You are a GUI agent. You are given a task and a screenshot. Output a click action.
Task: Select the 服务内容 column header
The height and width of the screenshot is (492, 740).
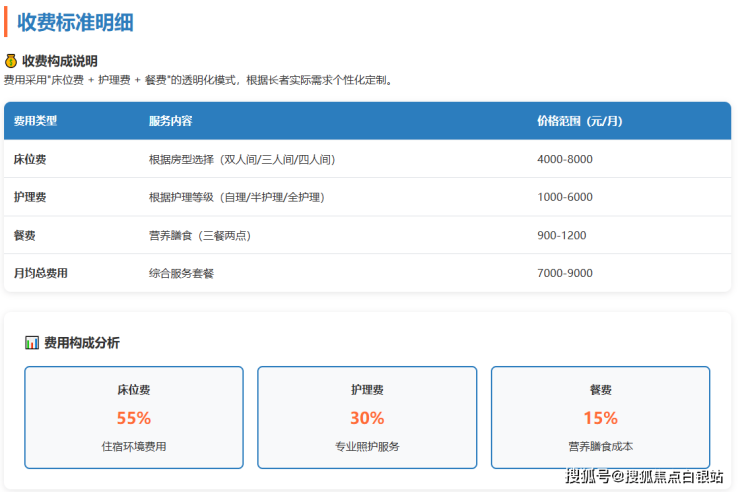(170, 121)
